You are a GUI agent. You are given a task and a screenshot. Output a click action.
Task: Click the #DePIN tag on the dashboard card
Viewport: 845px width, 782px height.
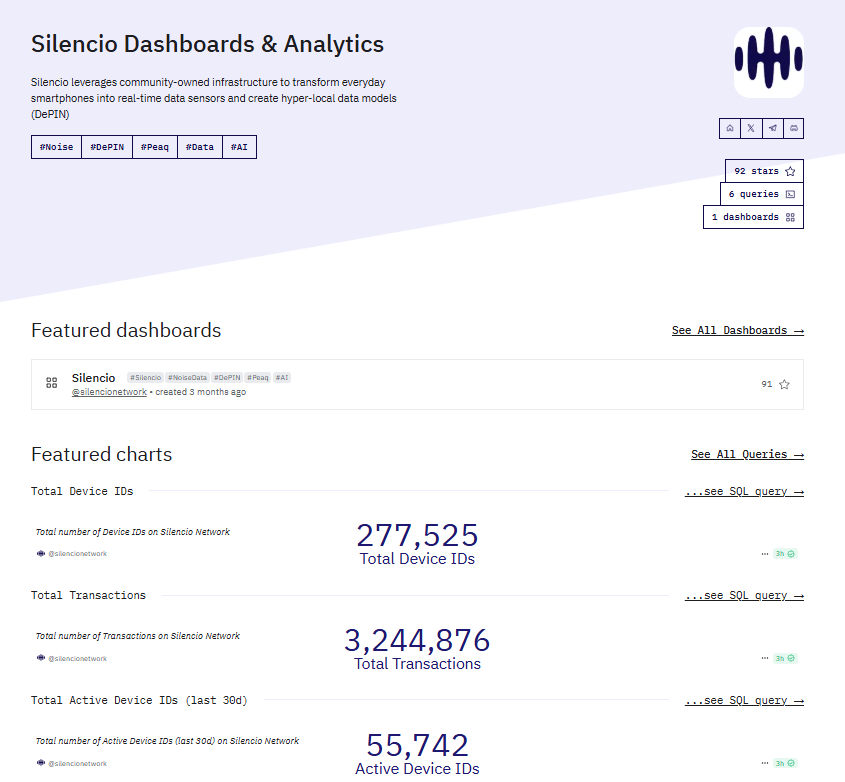227,378
